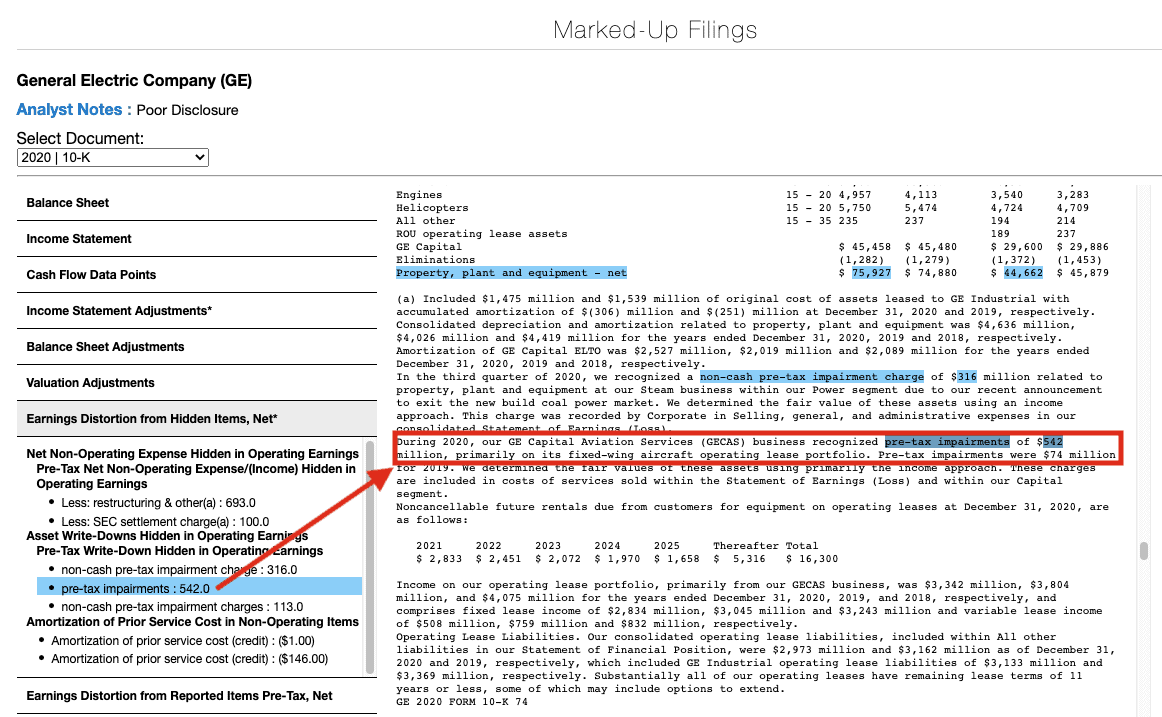
Task: Open the Select Document dropdown
Action: [x=113, y=157]
